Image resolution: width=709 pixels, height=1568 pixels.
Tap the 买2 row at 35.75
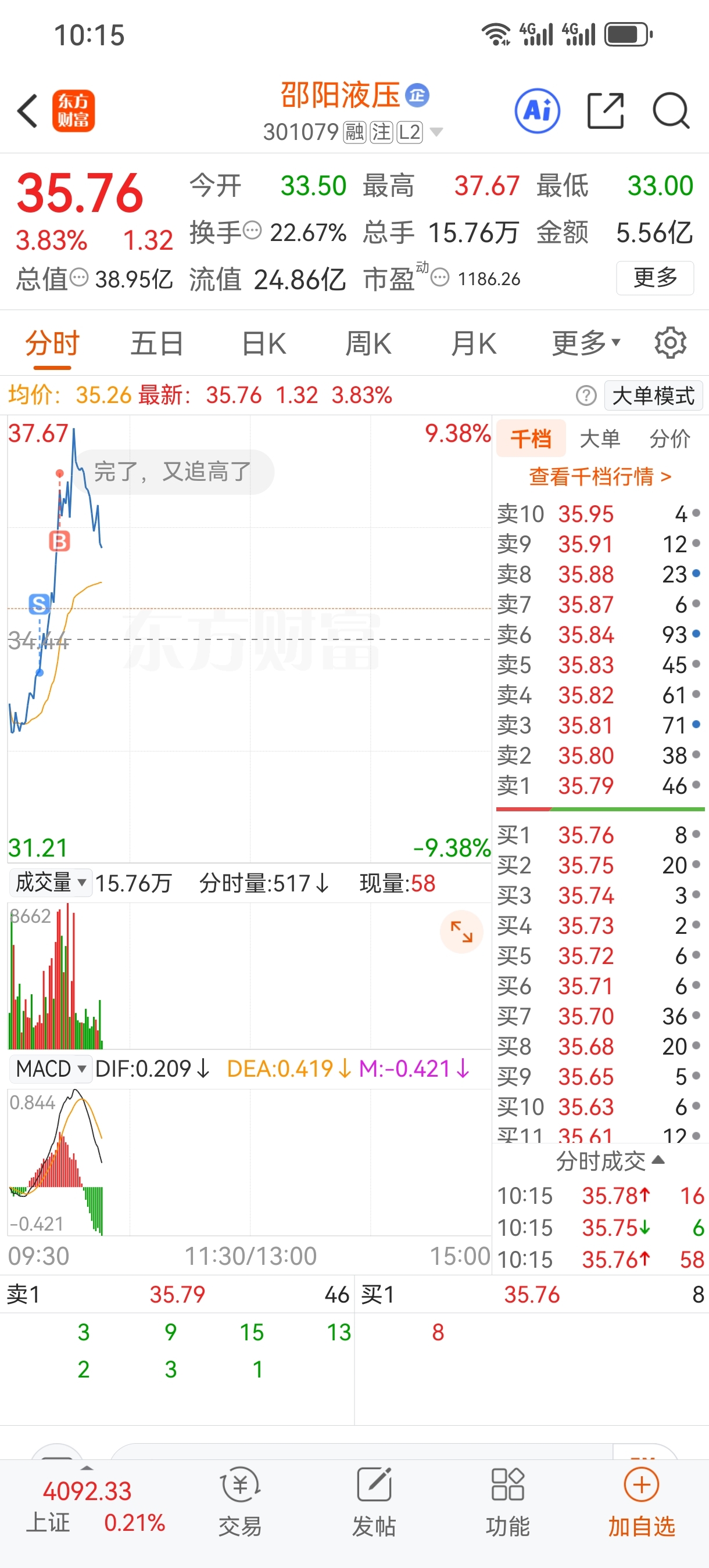point(599,865)
